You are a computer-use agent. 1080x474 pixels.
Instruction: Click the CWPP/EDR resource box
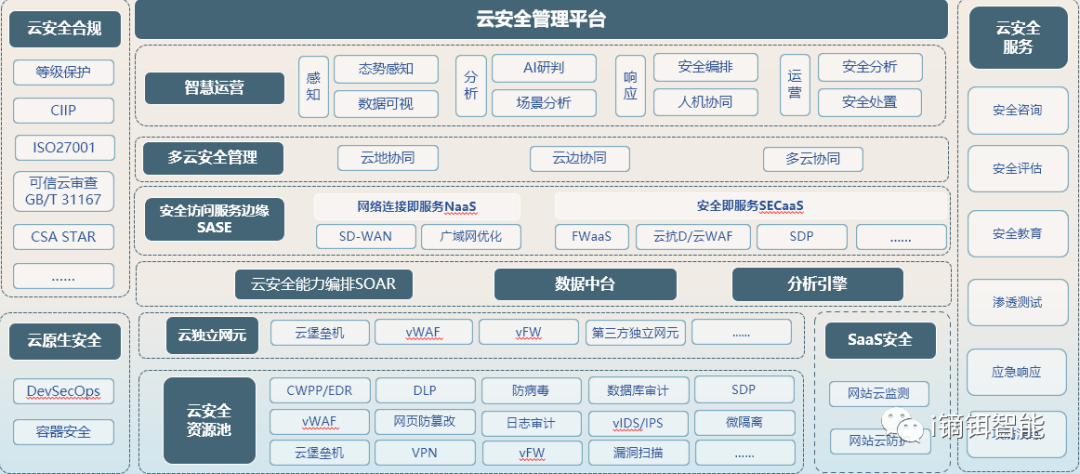(x=319, y=390)
